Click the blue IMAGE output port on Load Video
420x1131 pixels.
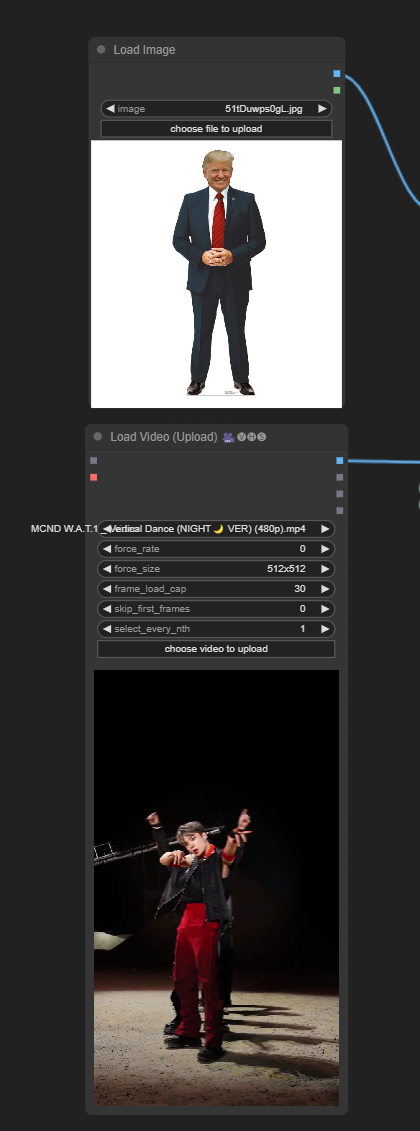click(x=340, y=460)
